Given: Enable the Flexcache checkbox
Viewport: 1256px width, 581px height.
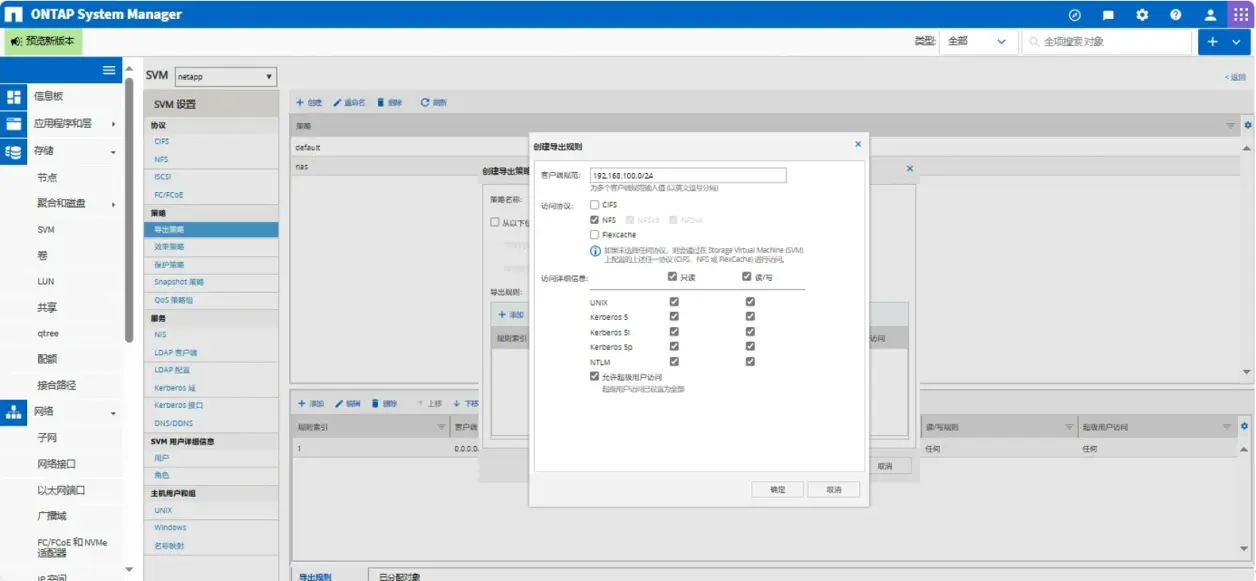Looking at the screenshot, I should coord(595,234).
